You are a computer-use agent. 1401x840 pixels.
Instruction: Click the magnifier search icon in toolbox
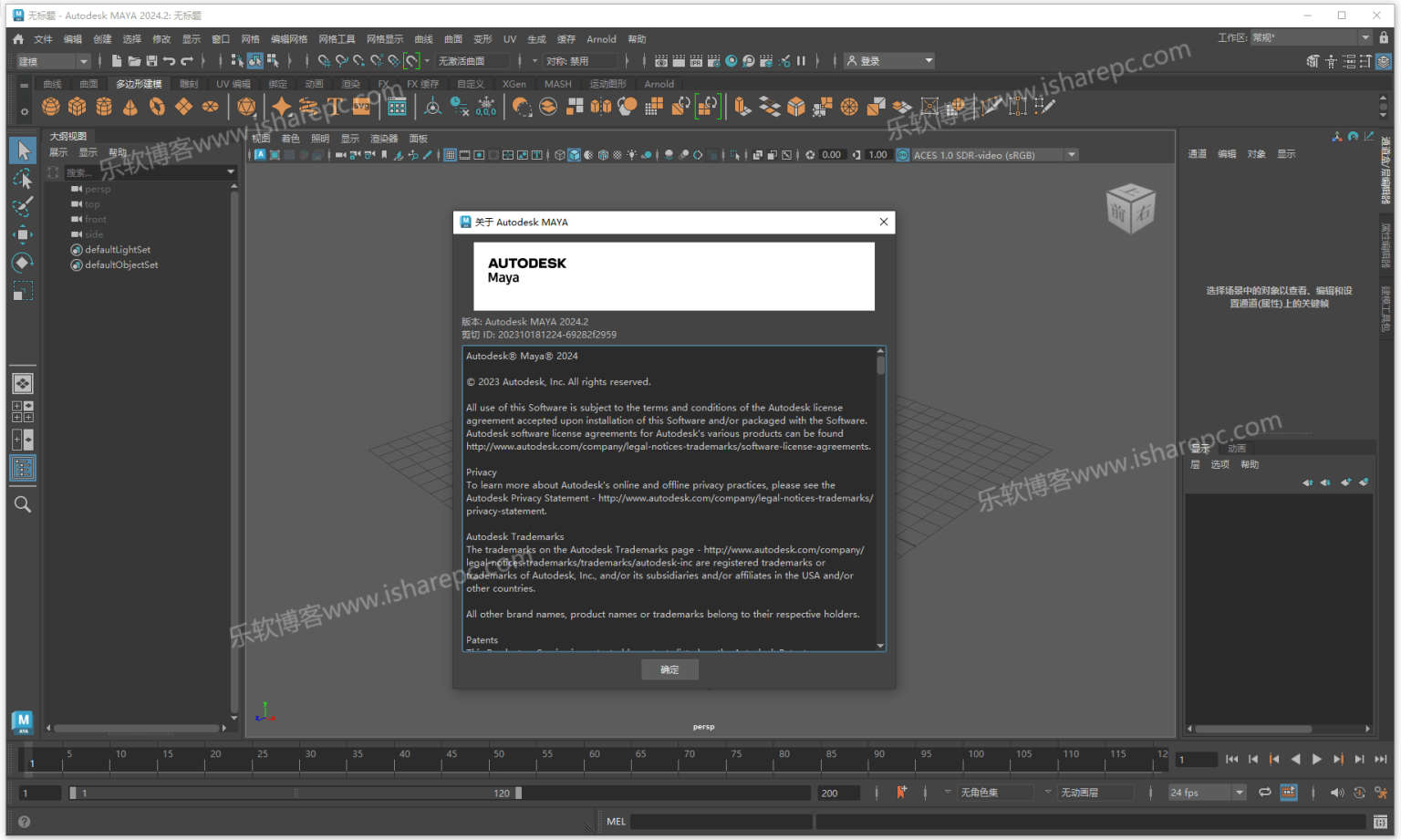(x=23, y=504)
